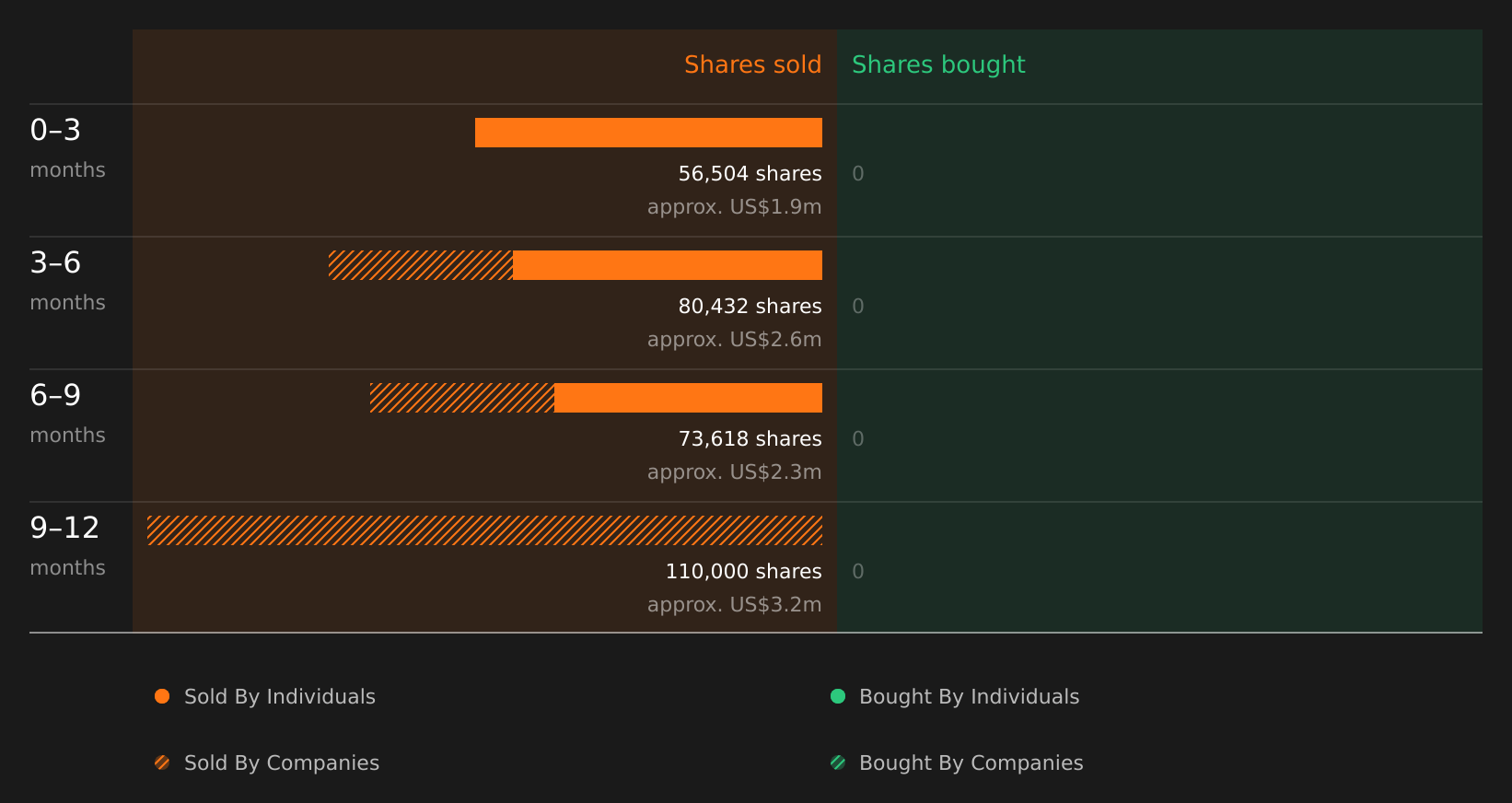Click the approx. US$2.3m text
This screenshot has width=1512, height=803.
(734, 472)
